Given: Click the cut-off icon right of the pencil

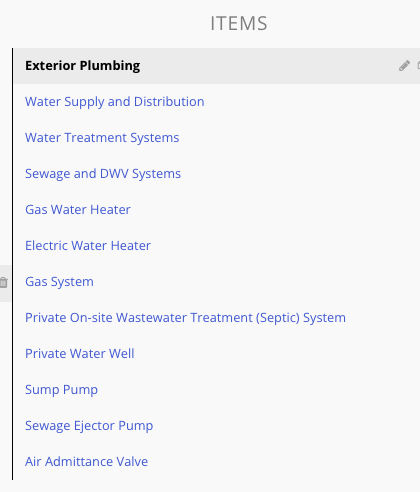Looking at the screenshot, I should click(418, 66).
